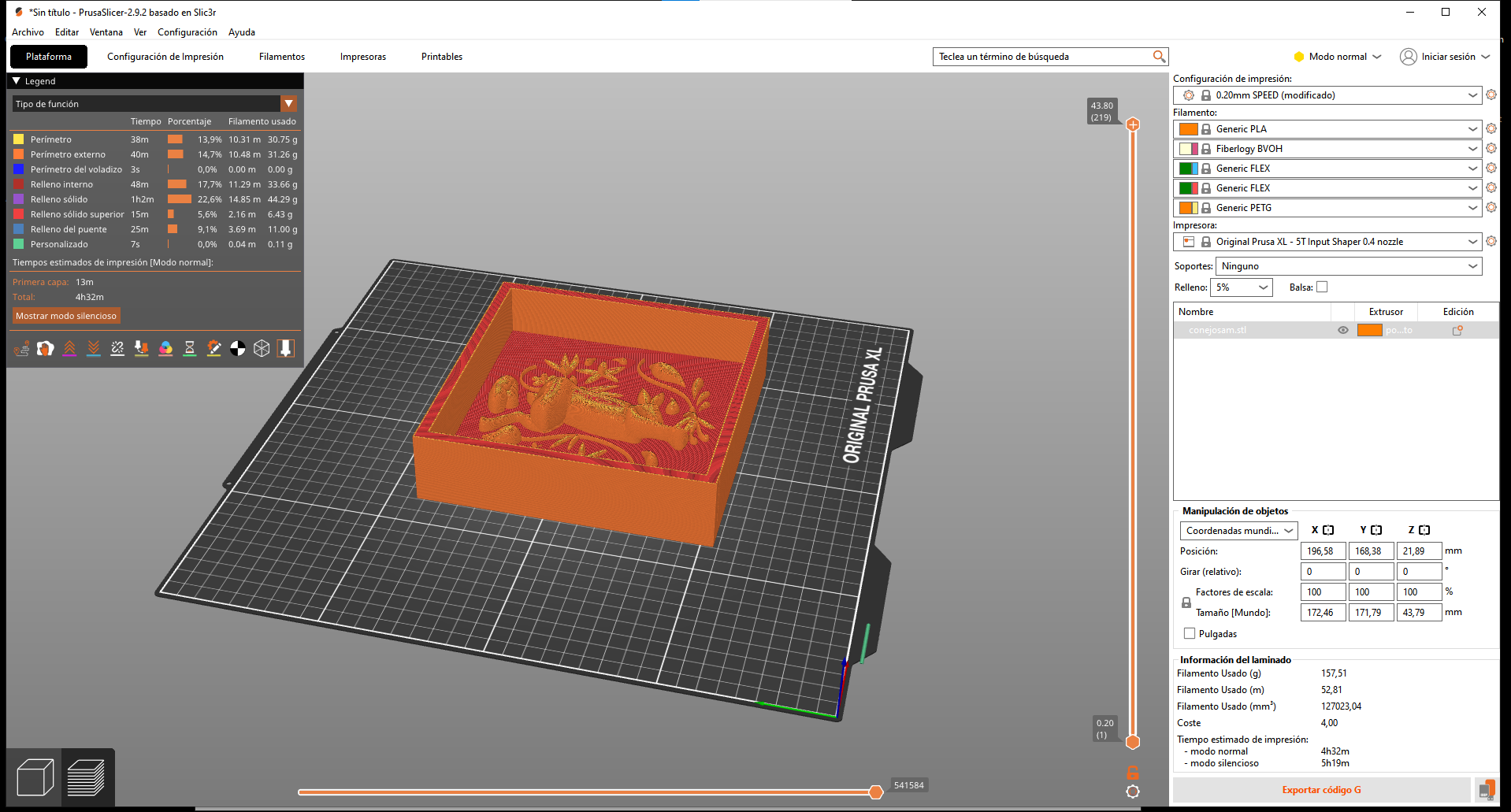Hide conejosam.stl with the eye icon

click(x=1343, y=331)
